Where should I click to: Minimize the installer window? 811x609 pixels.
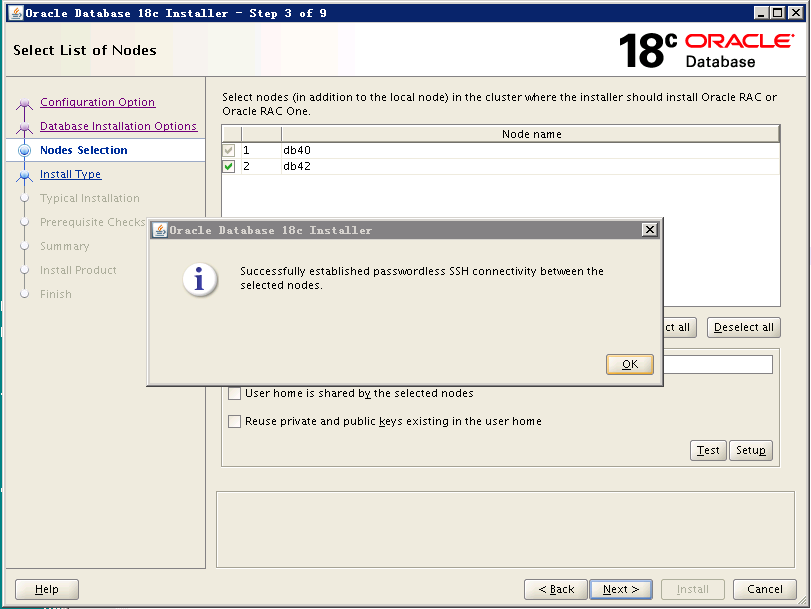click(x=760, y=13)
